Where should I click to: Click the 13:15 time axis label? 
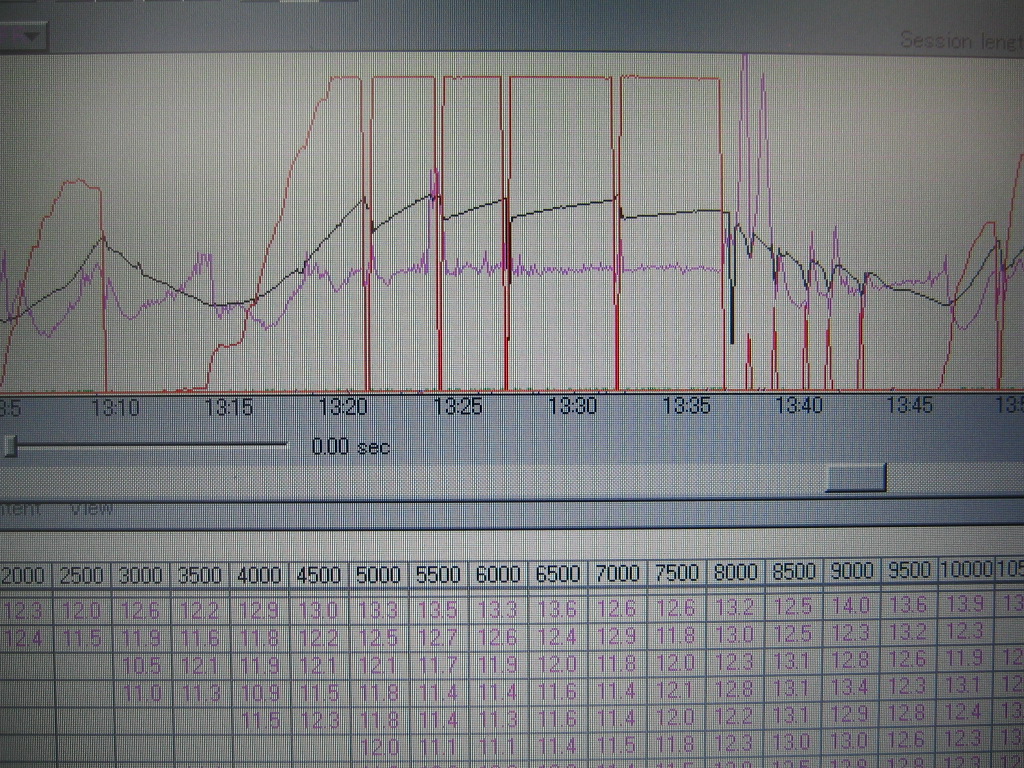pyautogui.click(x=229, y=408)
